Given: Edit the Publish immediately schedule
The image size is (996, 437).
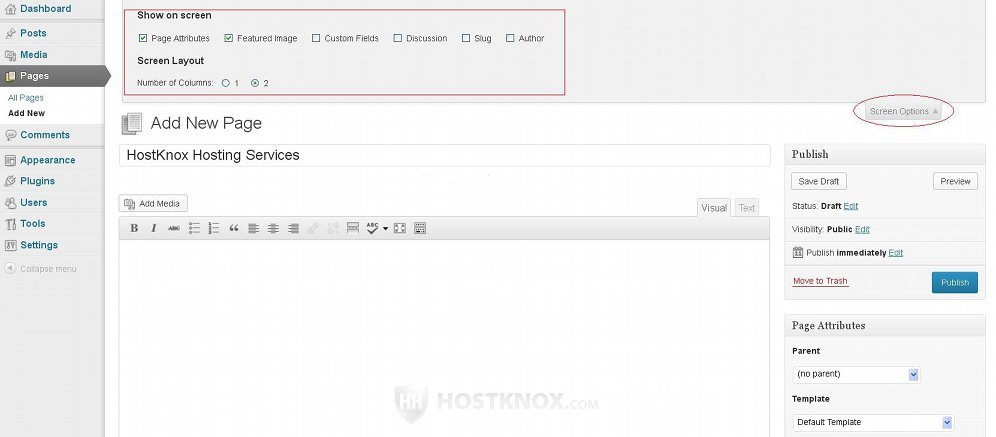Looking at the screenshot, I should point(896,253).
